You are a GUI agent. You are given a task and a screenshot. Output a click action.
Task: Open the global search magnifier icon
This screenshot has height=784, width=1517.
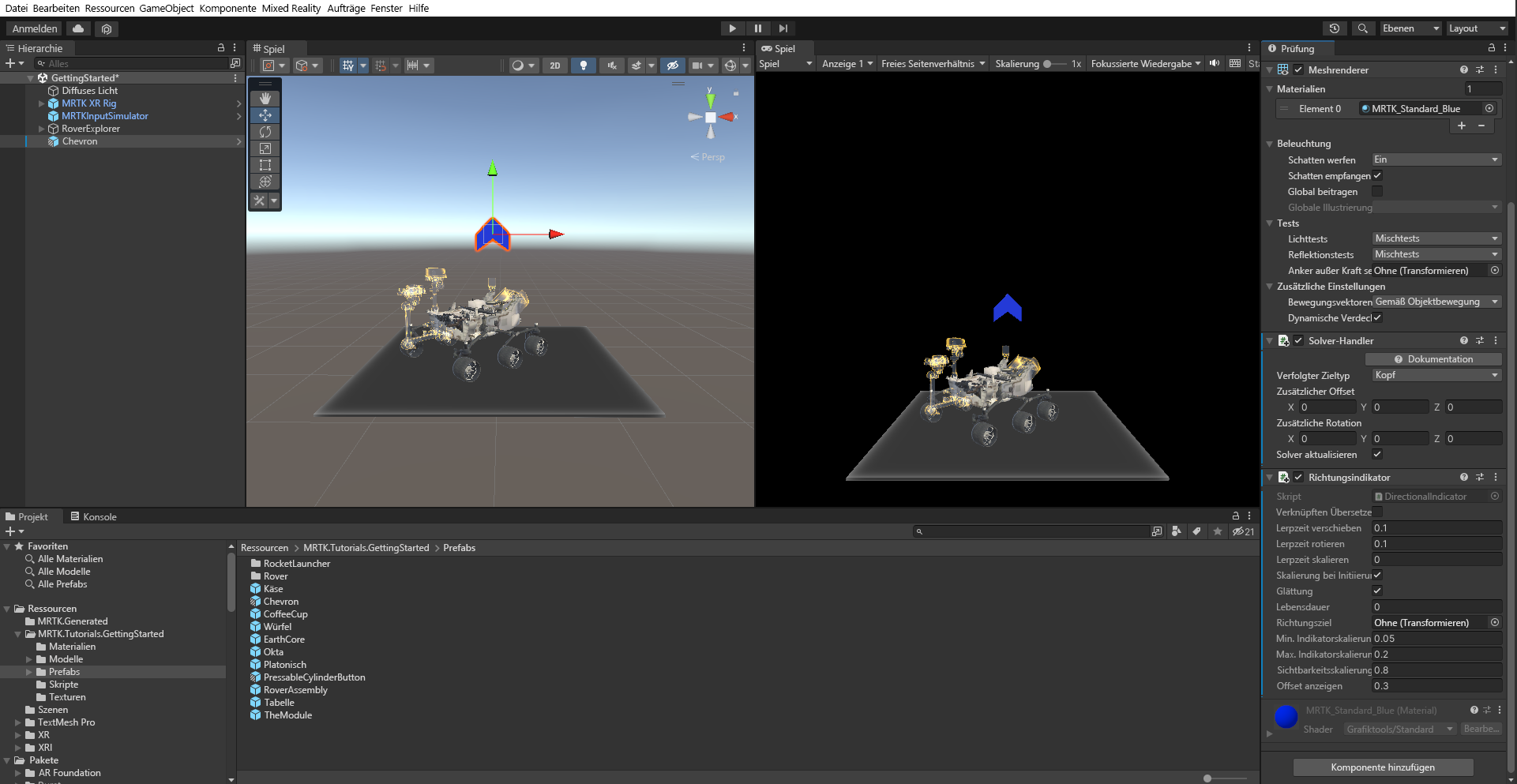pyautogui.click(x=1362, y=28)
